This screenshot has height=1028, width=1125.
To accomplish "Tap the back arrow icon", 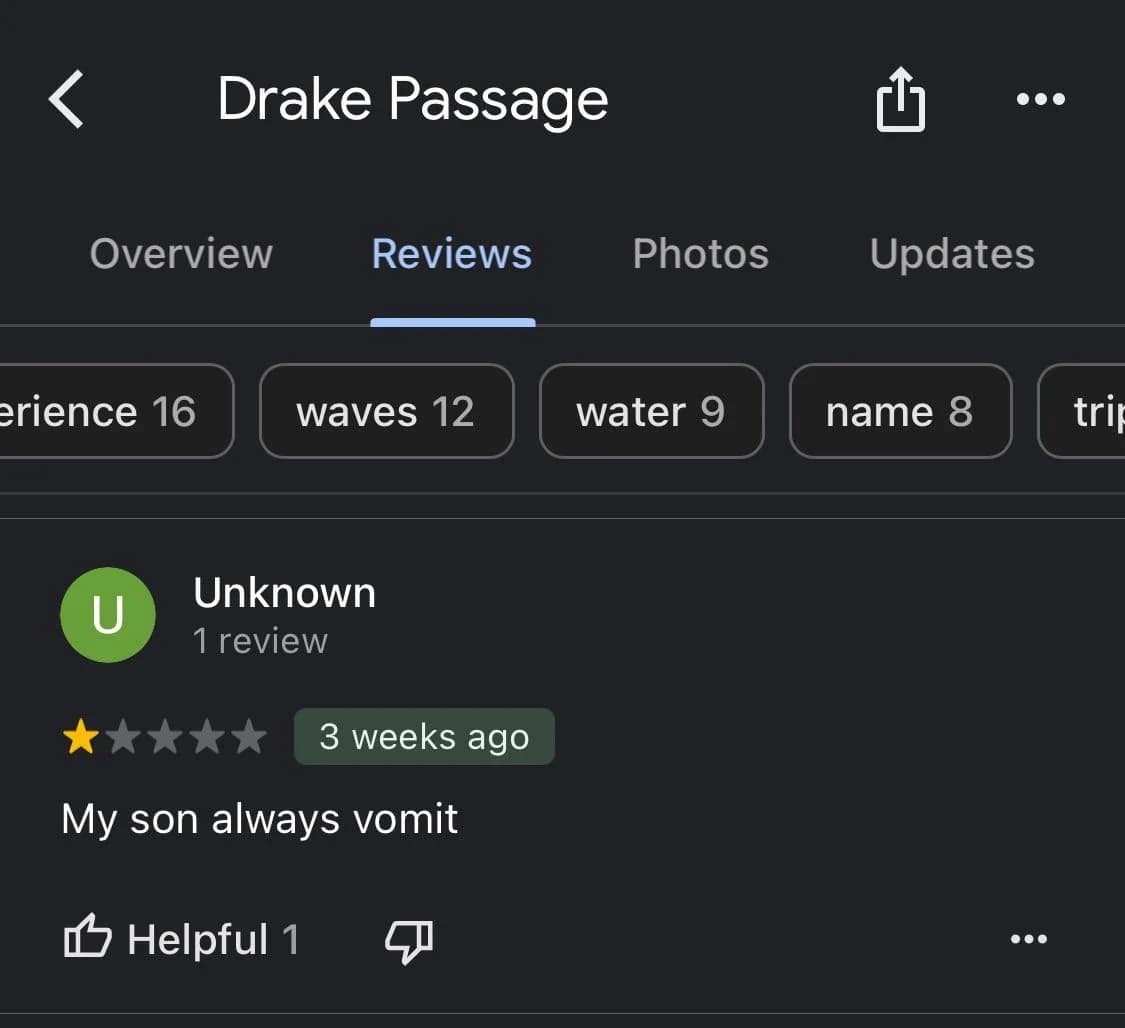I will click(x=66, y=99).
